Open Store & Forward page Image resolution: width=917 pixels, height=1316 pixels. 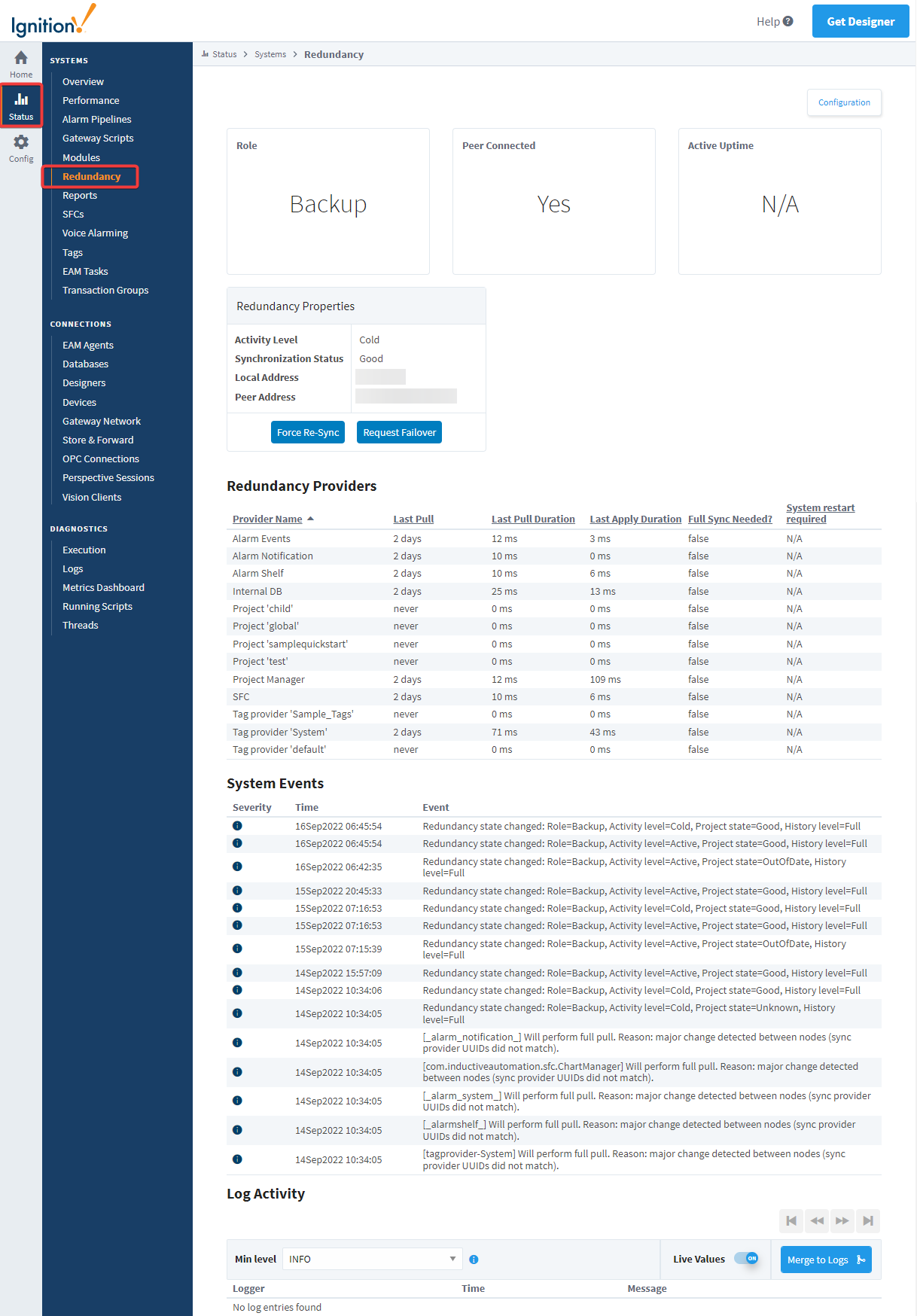pyautogui.click(x=98, y=440)
